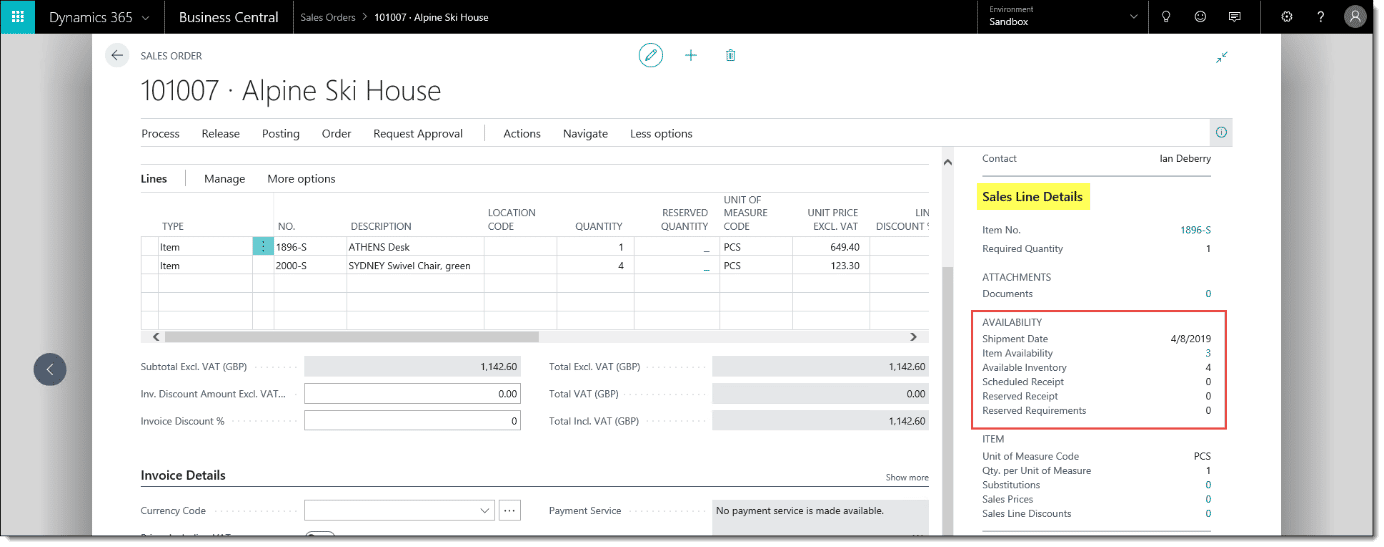The image size is (1384, 547).
Task: Click the Description column header
Action: click(381, 226)
